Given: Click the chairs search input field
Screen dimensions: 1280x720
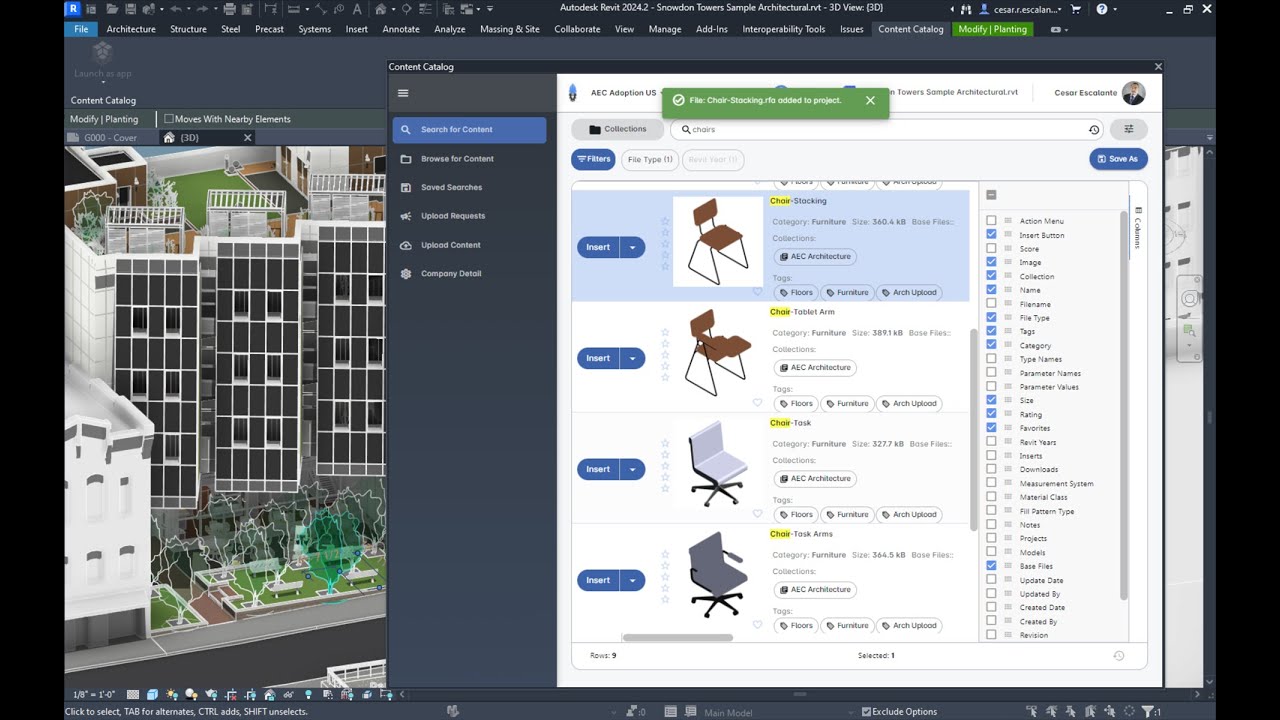Looking at the screenshot, I should 885,129.
